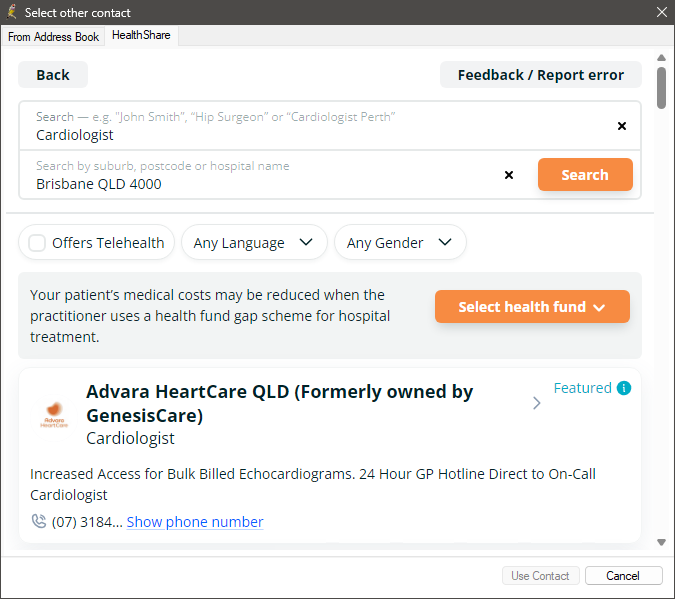Clear the Brisbane QLD 4000 location
Viewport: 675px width, 599px height.
tap(509, 175)
